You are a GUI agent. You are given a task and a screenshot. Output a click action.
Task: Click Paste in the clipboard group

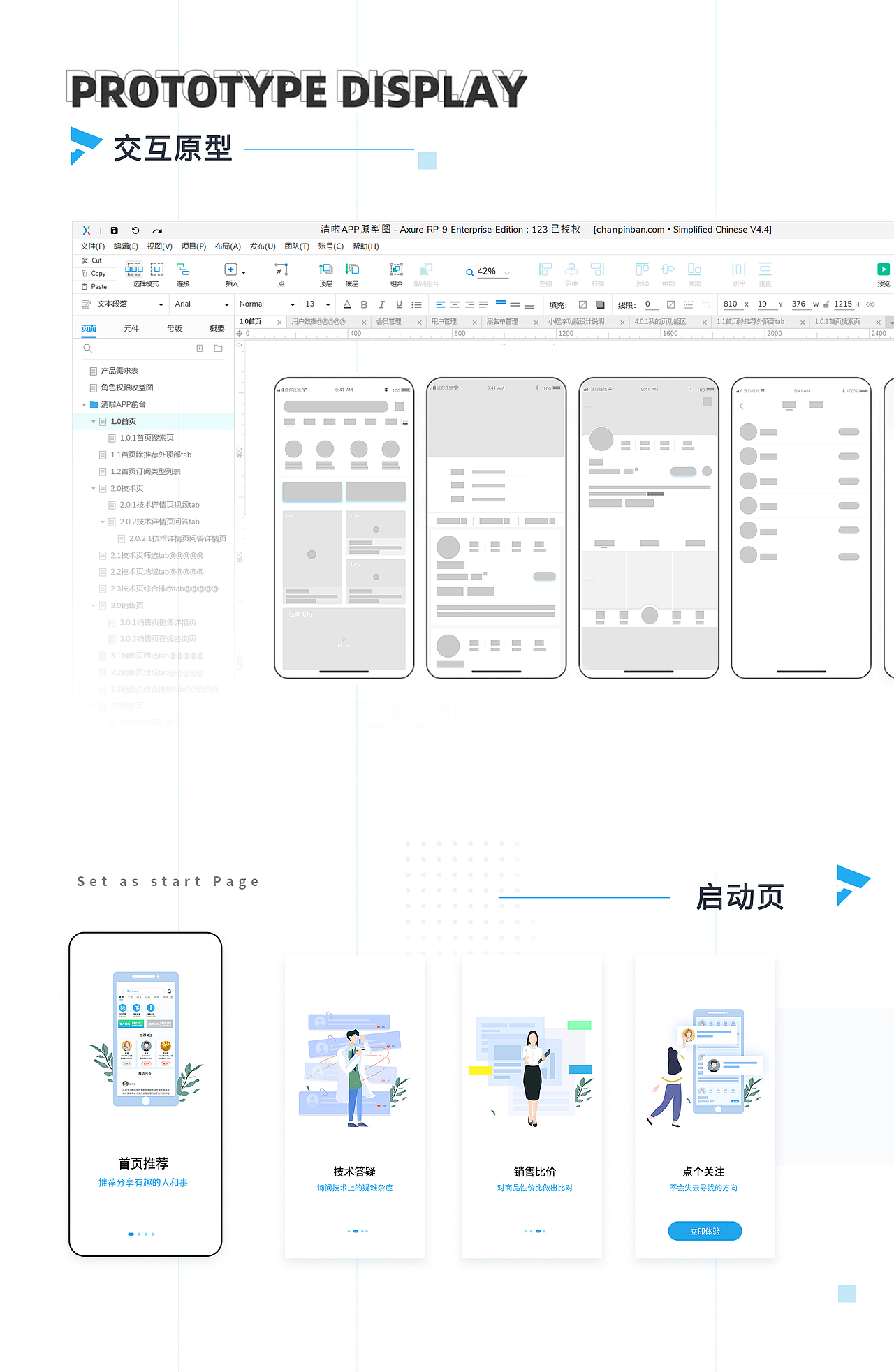94,287
